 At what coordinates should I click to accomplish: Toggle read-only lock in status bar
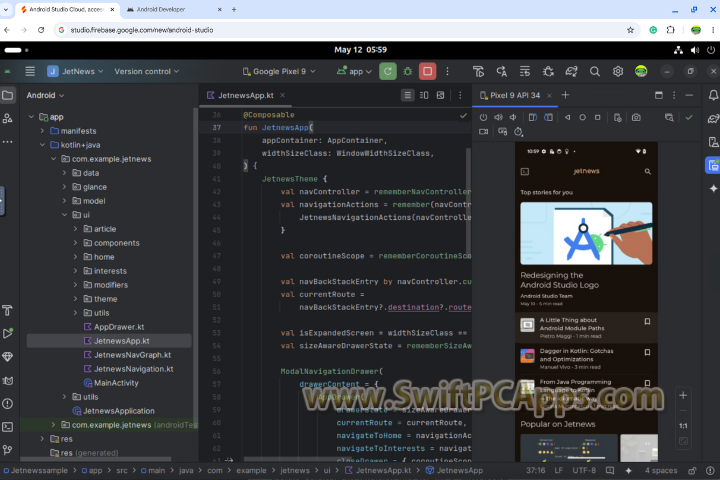coord(692,470)
